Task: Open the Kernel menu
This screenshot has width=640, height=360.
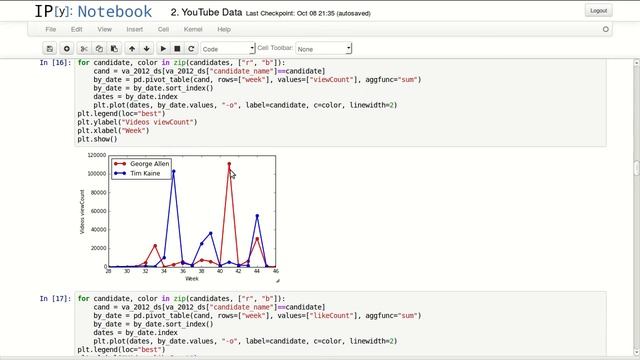Action: click(193, 29)
